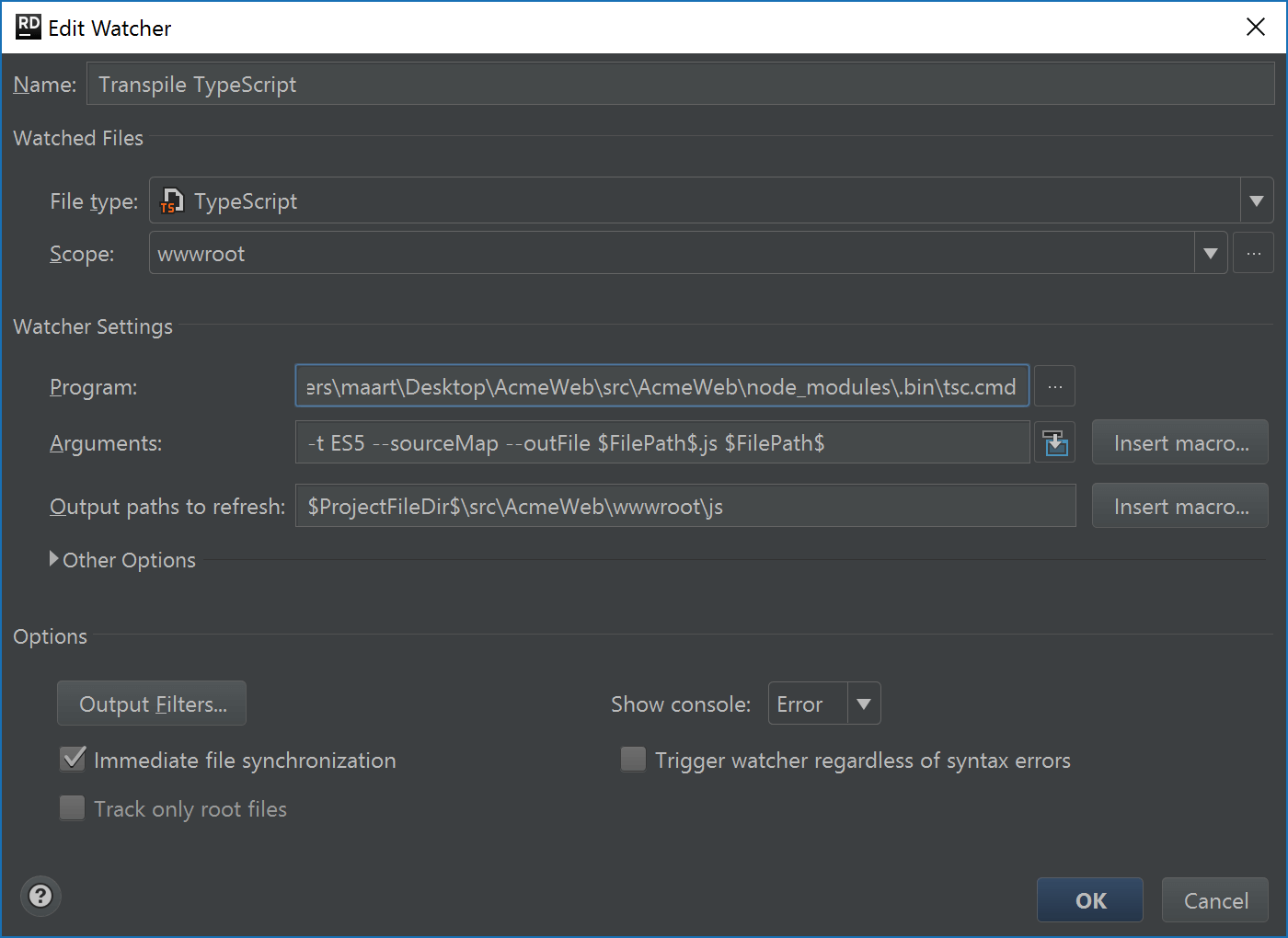1288x938 pixels.
Task: Click the Show console label
Action: pyautogui.click(x=681, y=704)
